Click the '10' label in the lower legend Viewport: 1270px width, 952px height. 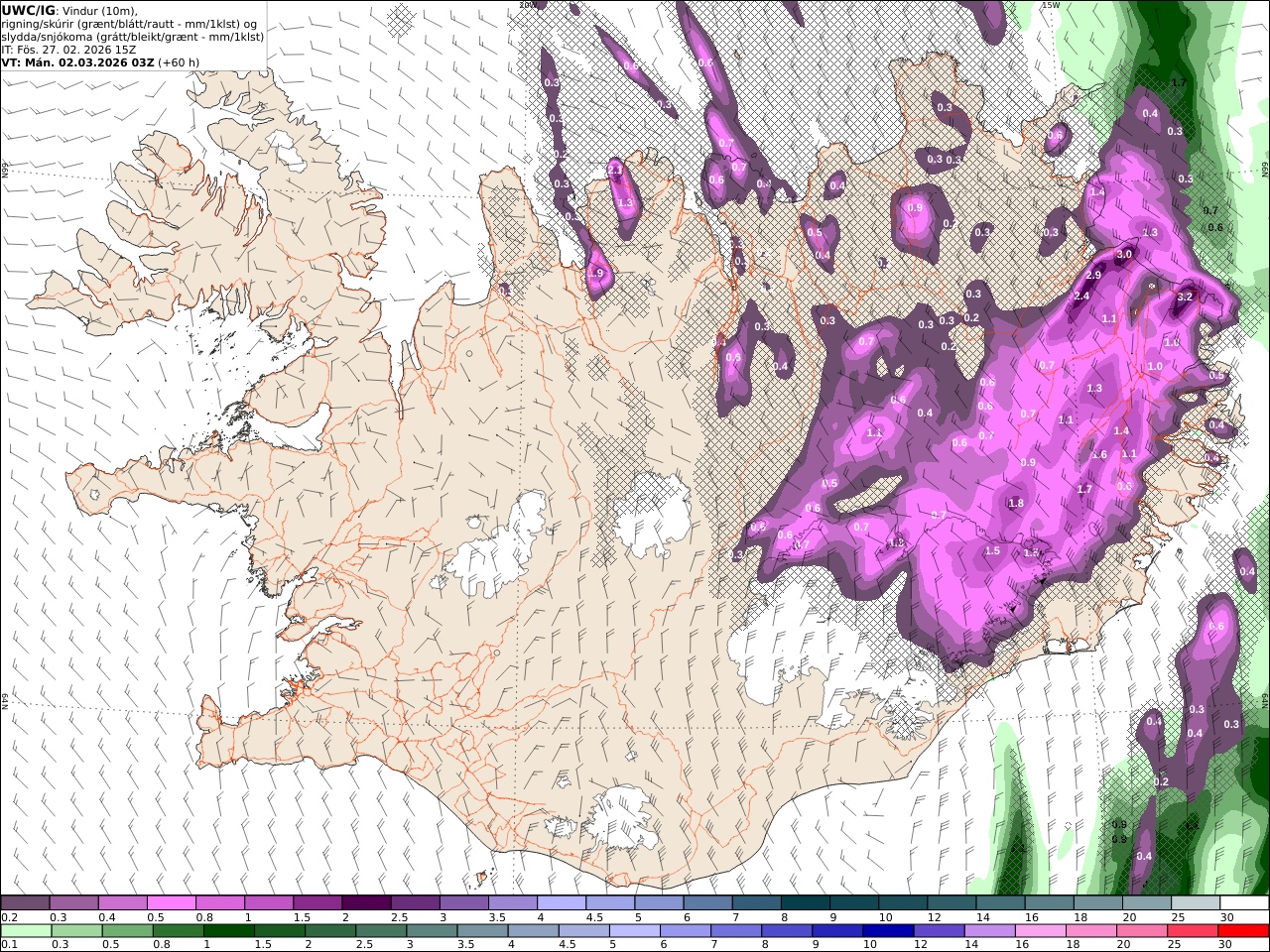[x=869, y=944]
